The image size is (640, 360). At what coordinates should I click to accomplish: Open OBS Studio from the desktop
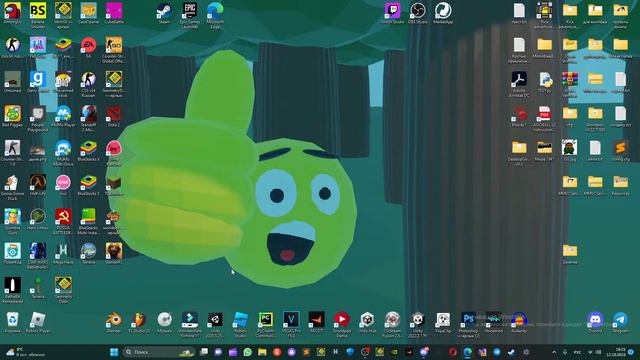click(x=418, y=13)
